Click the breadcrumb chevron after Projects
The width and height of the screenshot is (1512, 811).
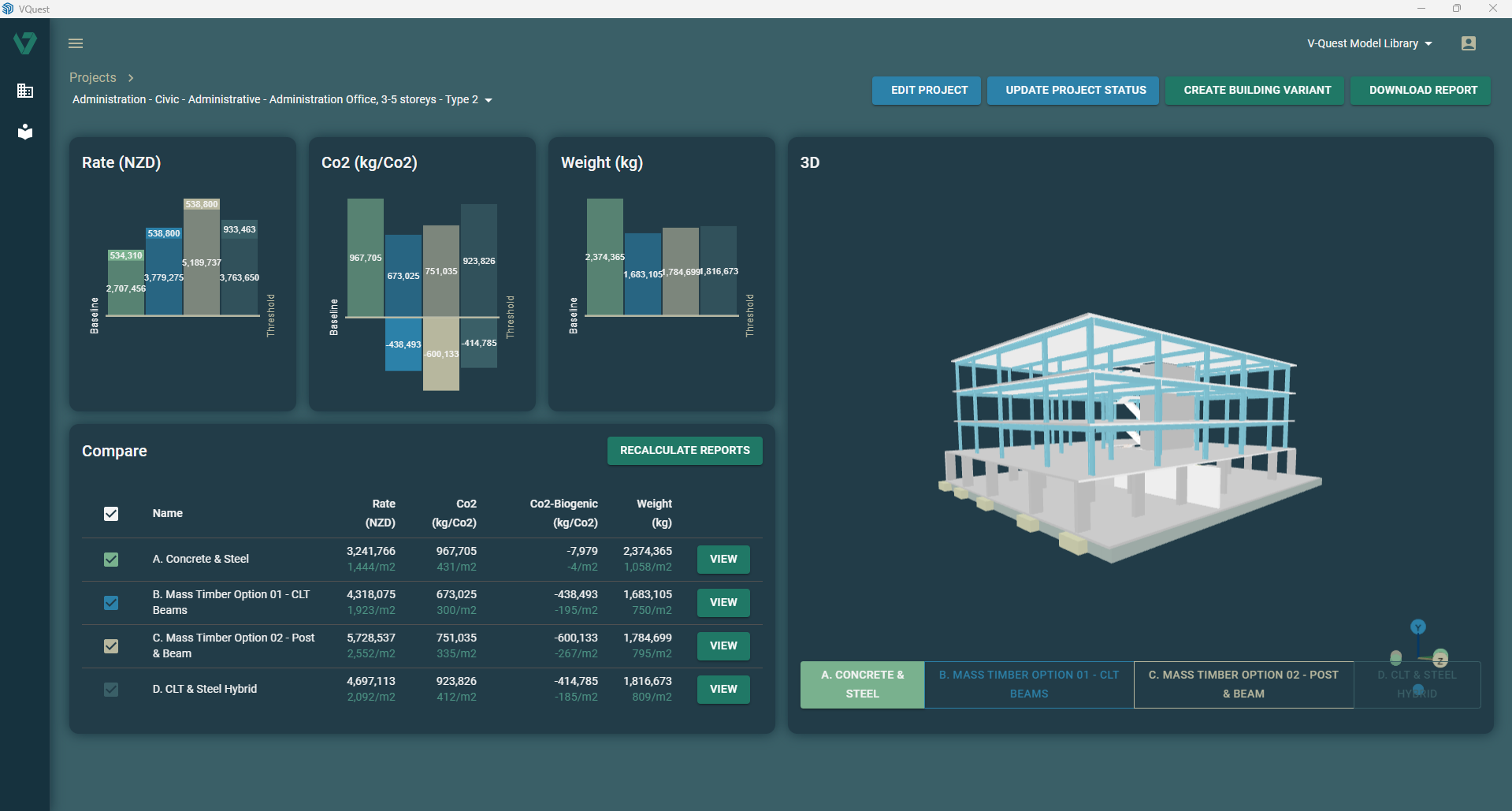point(131,78)
